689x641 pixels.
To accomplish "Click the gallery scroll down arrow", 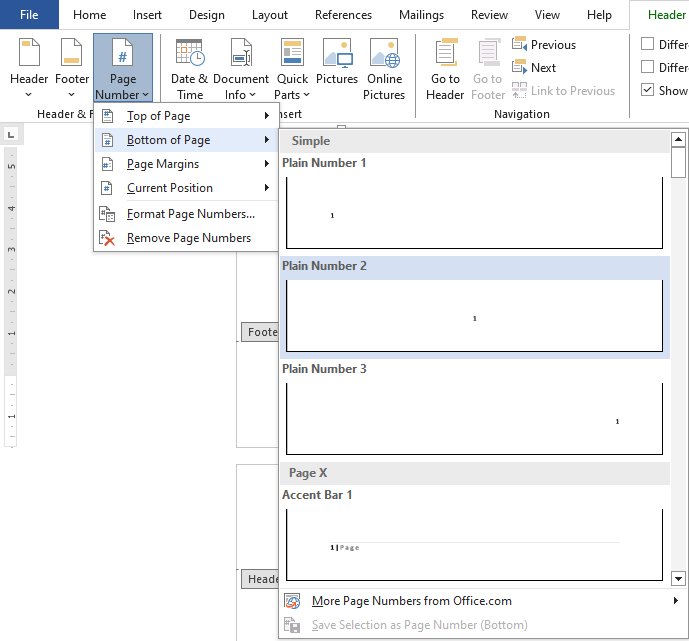I will [x=678, y=579].
